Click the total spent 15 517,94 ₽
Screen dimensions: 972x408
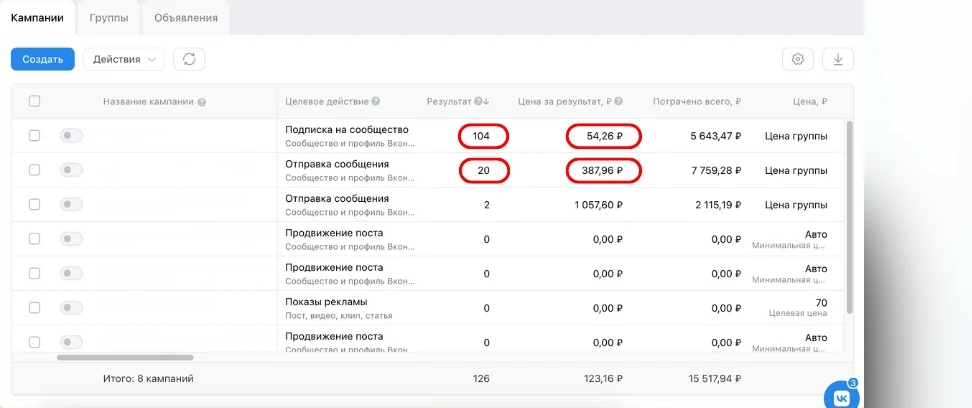(715, 378)
